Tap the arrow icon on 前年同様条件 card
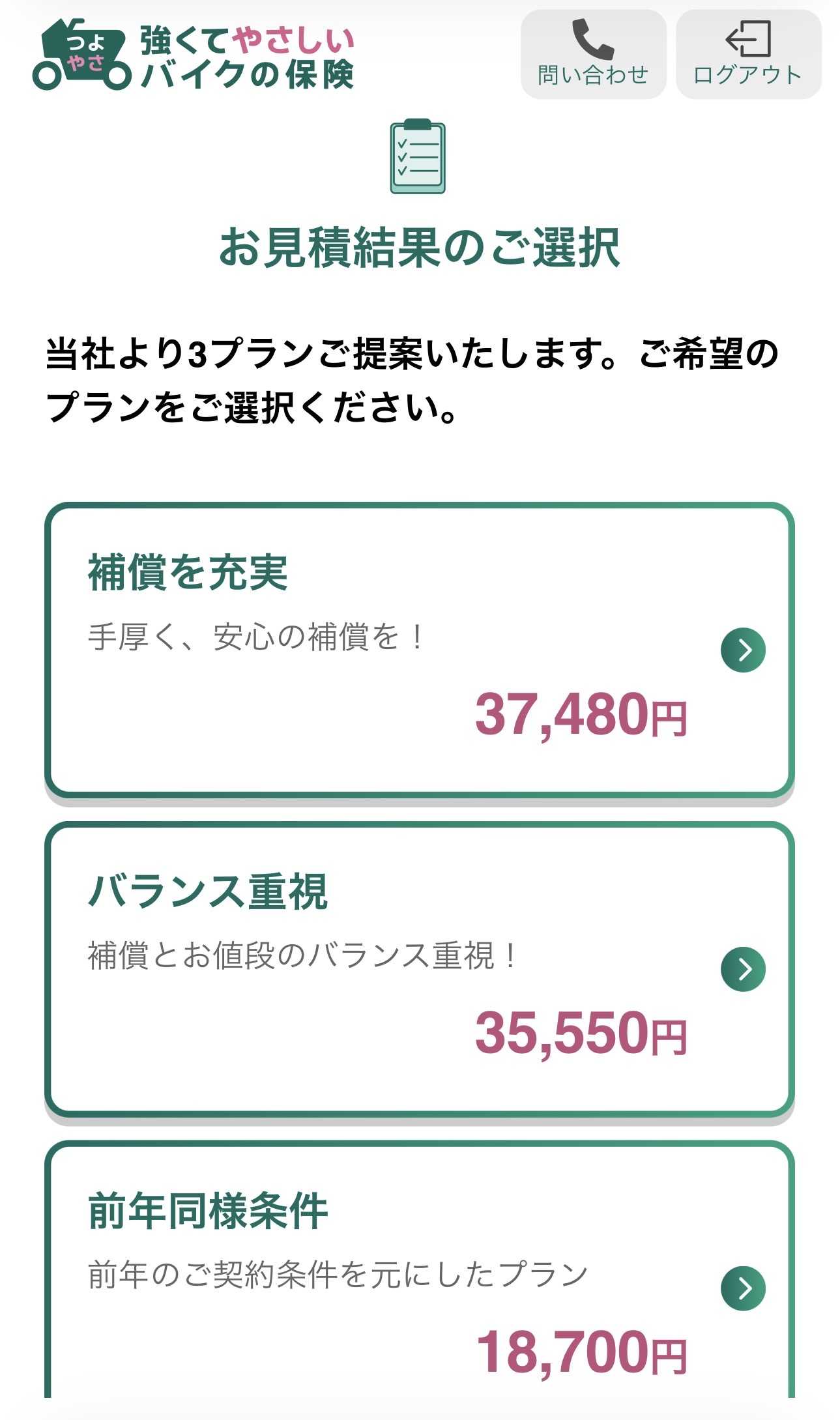Screen dimensions: 840x1420 (743, 1288)
